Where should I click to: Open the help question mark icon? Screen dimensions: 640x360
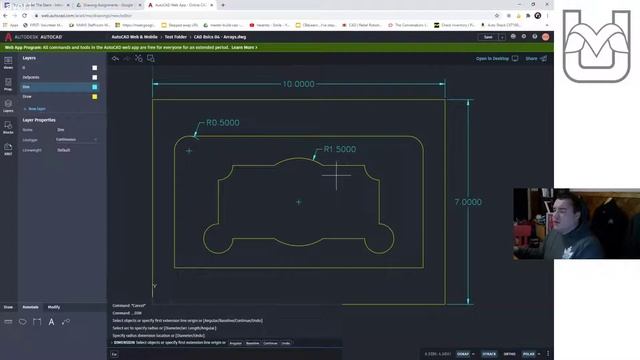tap(534, 37)
